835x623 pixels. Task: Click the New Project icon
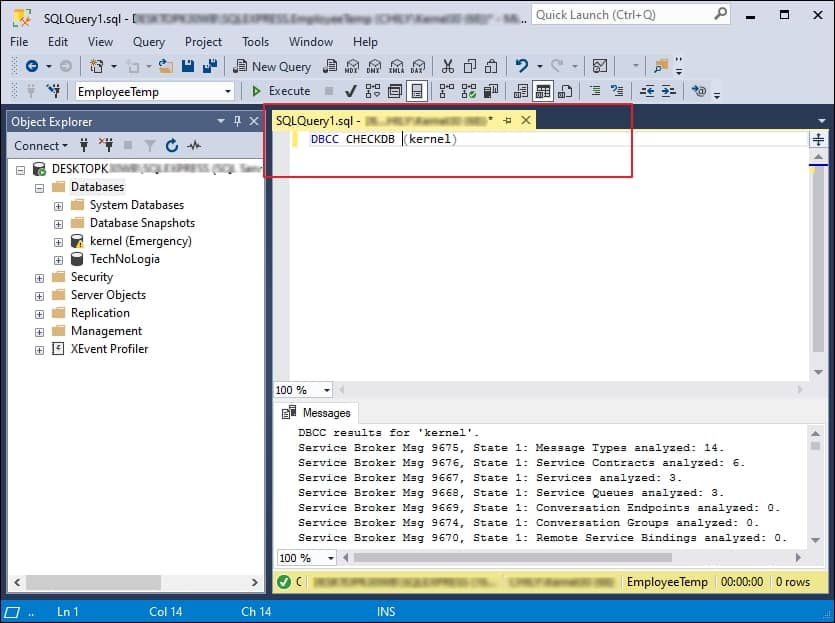(x=96, y=67)
